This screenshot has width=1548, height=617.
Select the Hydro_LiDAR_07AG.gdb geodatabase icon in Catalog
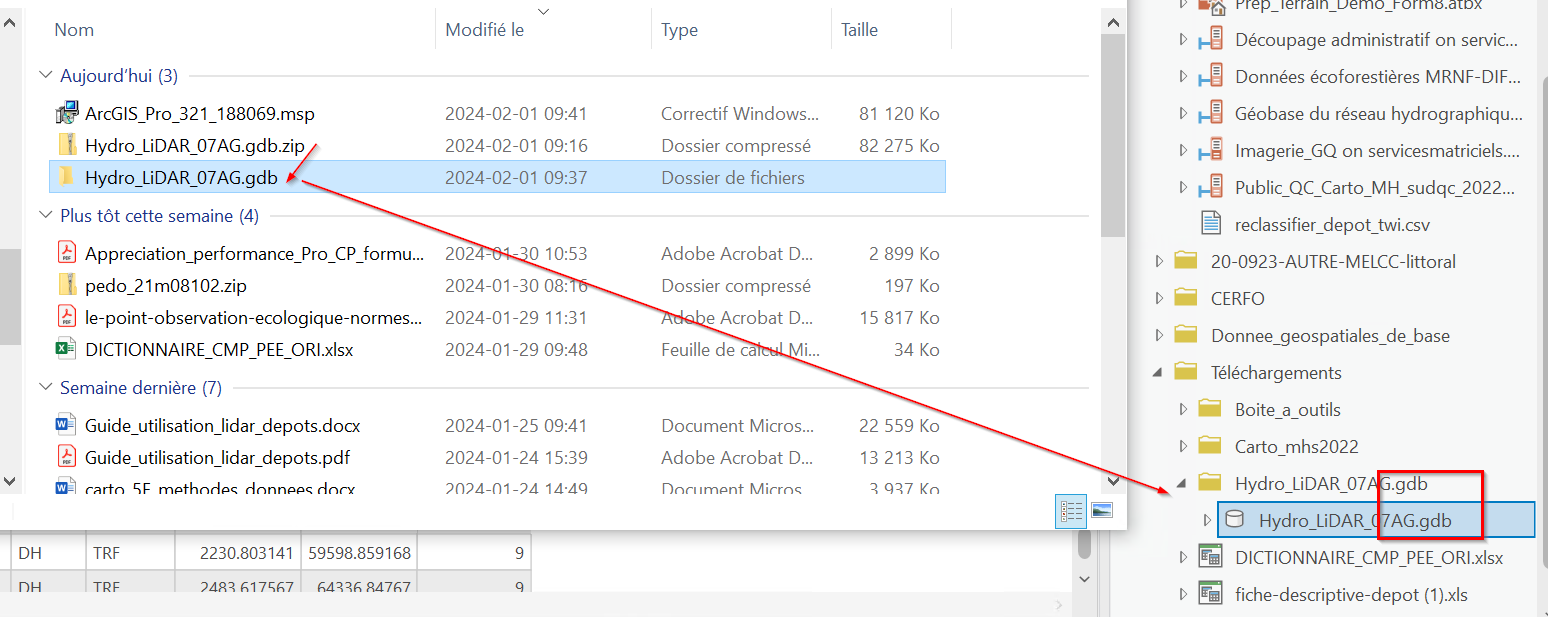coord(1236,519)
